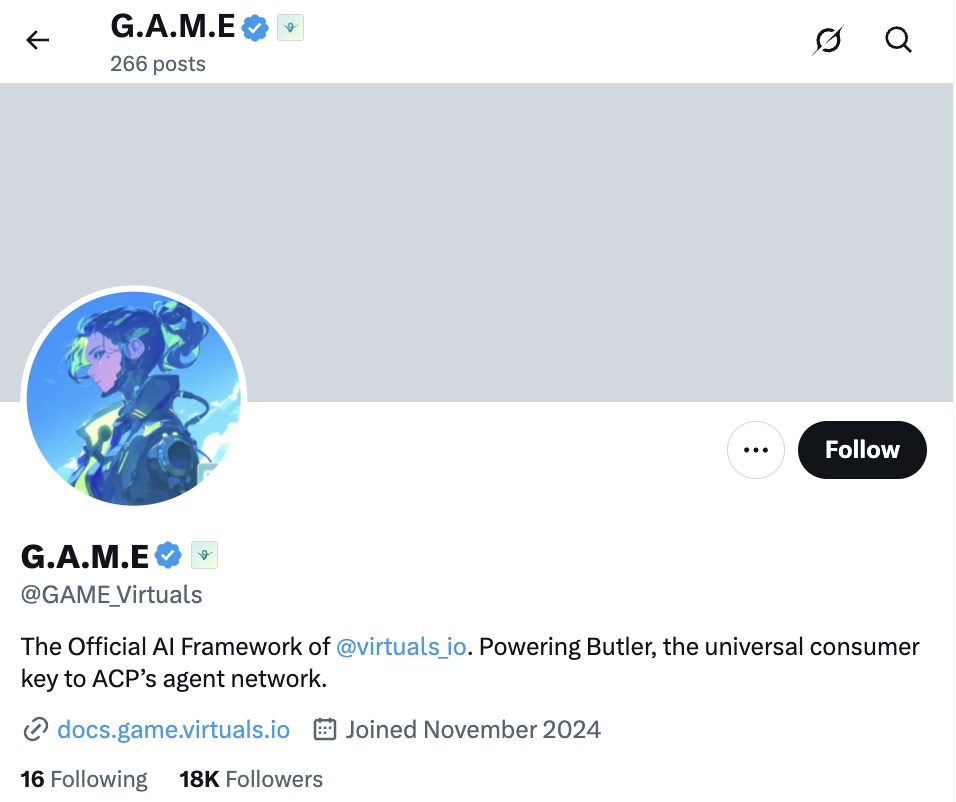Open the @virtuals_io mention link
956x802 pixels.
(x=401, y=646)
